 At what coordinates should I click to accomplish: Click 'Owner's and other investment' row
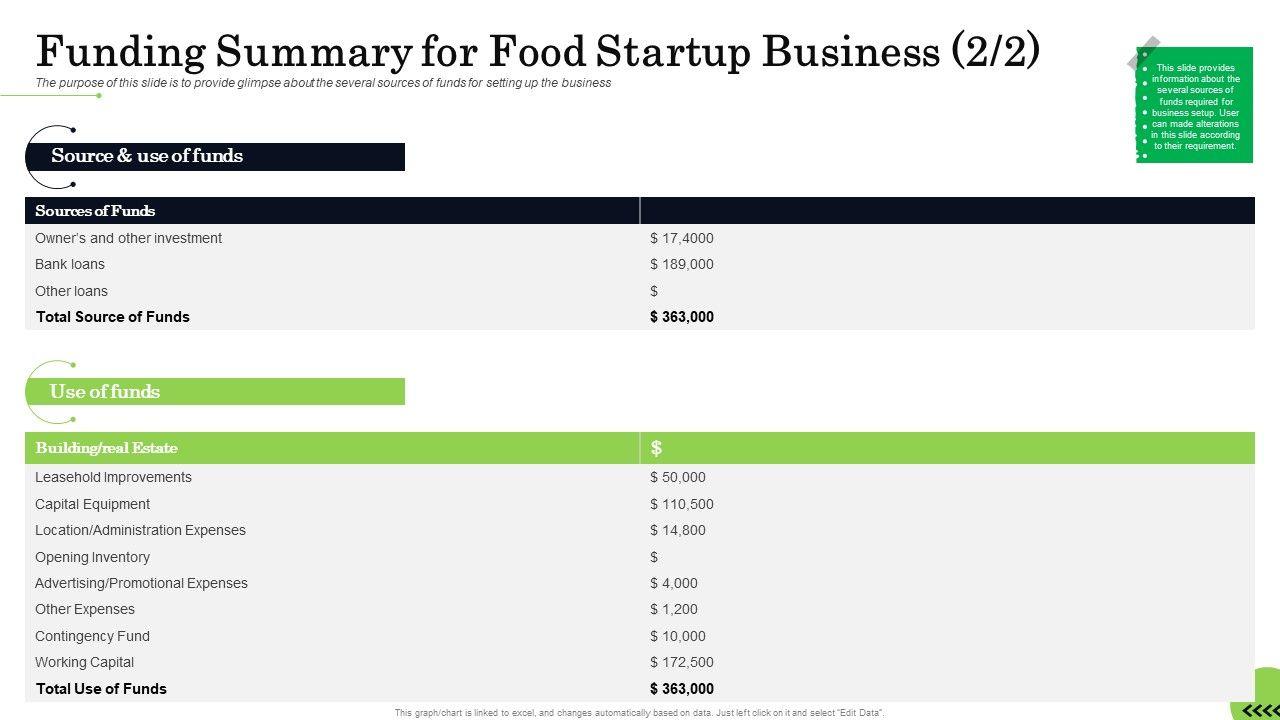[x=128, y=238]
